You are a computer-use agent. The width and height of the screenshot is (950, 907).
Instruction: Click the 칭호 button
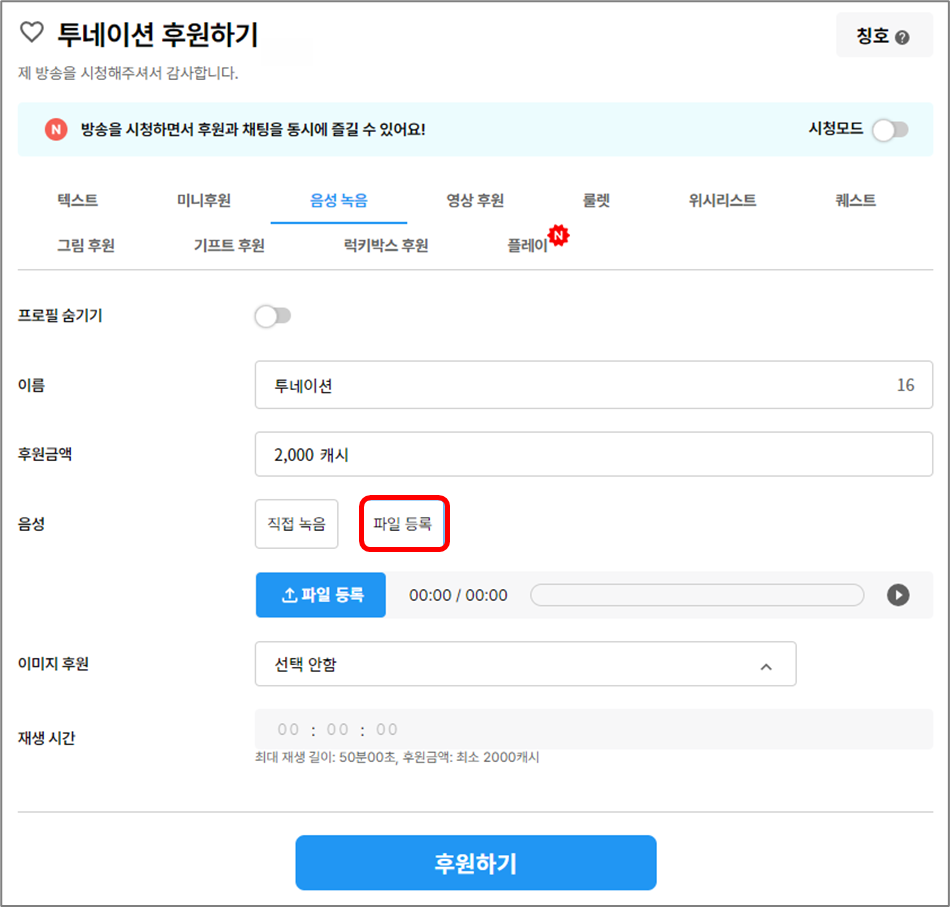885,36
